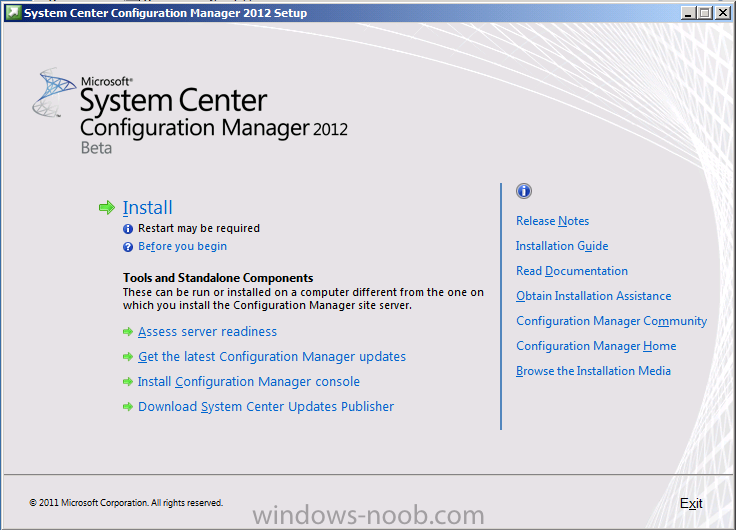Get the latest Configuration Manager updates
This screenshot has height=530, width=736.
tap(272, 357)
